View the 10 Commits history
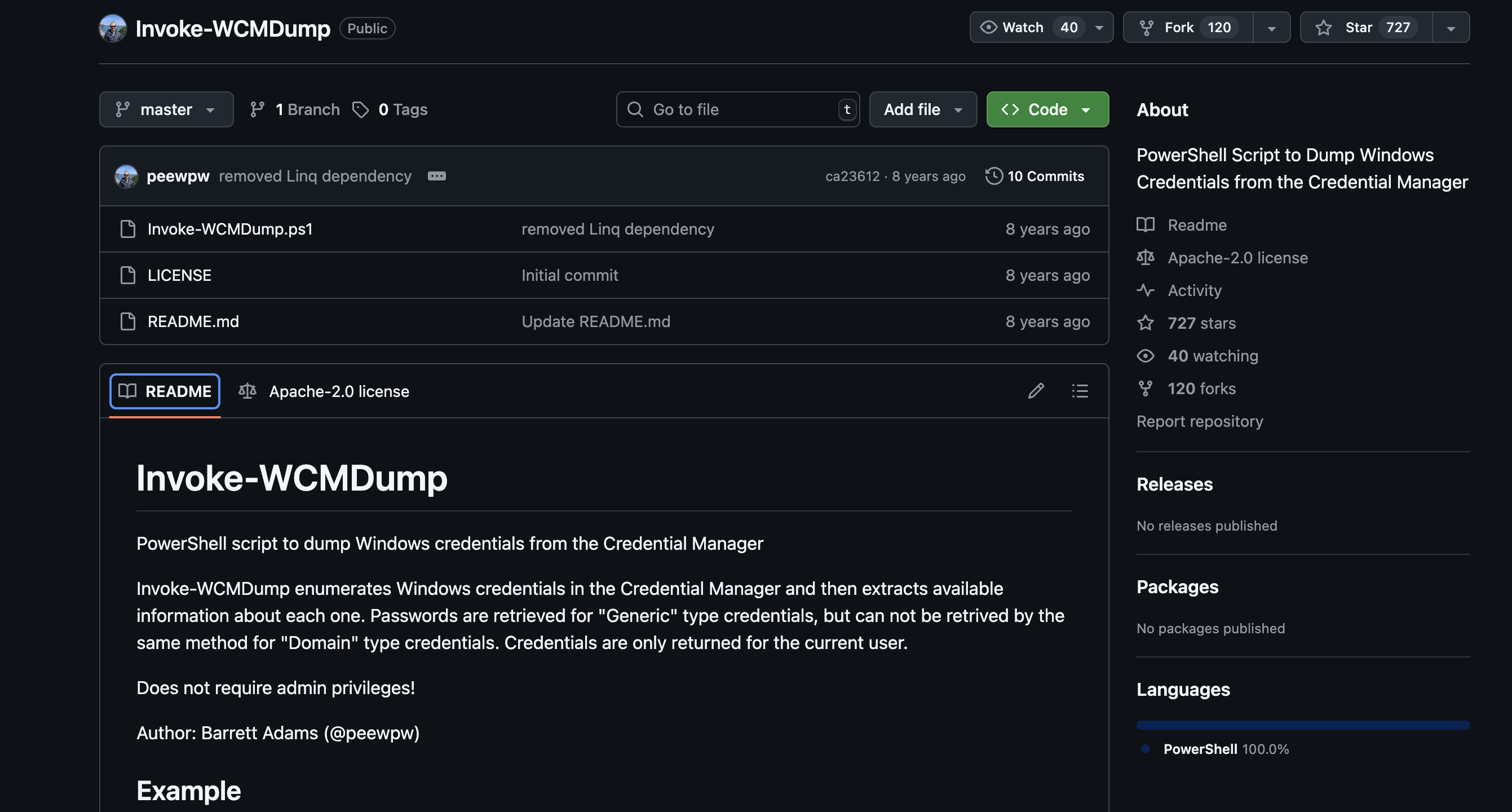This screenshot has width=1512, height=812. pyautogui.click(x=1035, y=176)
